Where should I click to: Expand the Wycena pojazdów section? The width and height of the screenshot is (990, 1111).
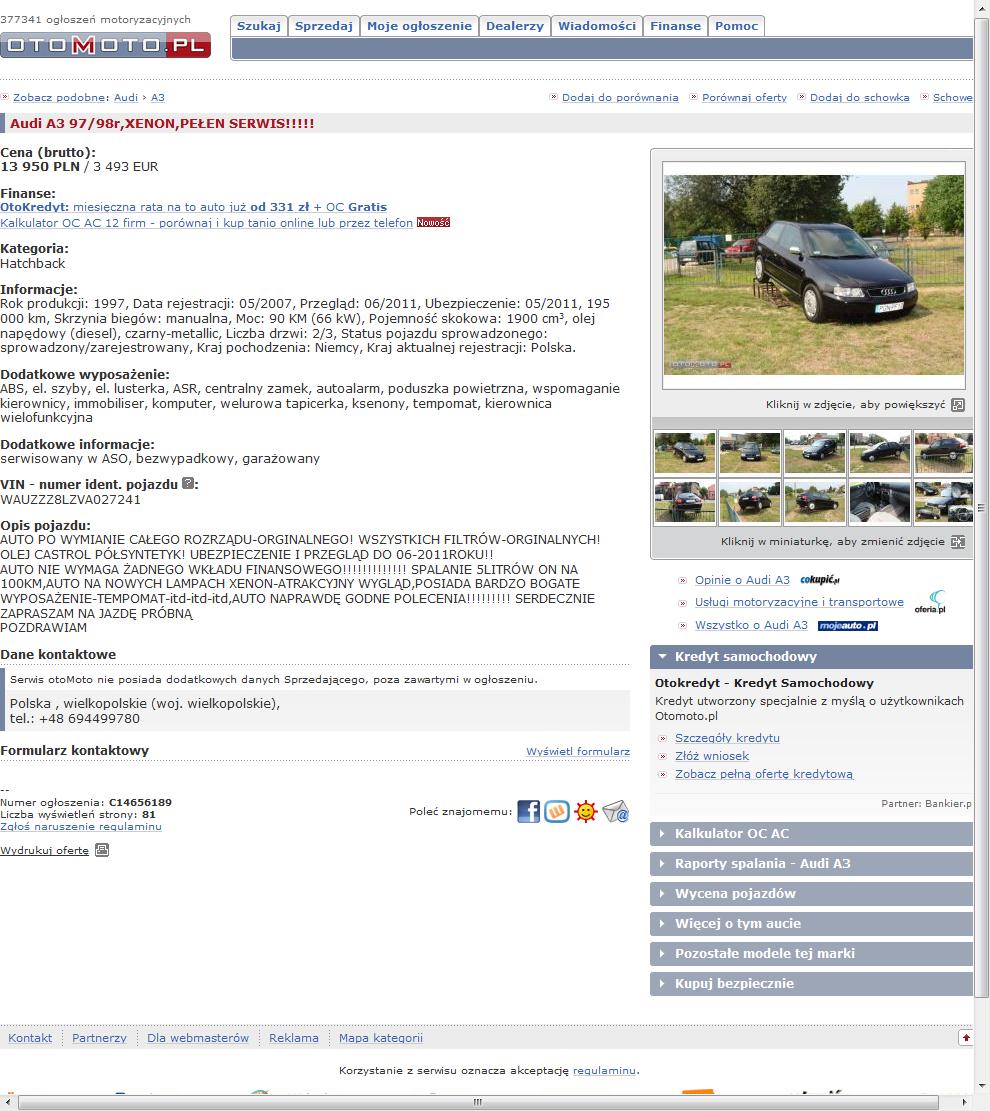coord(811,893)
